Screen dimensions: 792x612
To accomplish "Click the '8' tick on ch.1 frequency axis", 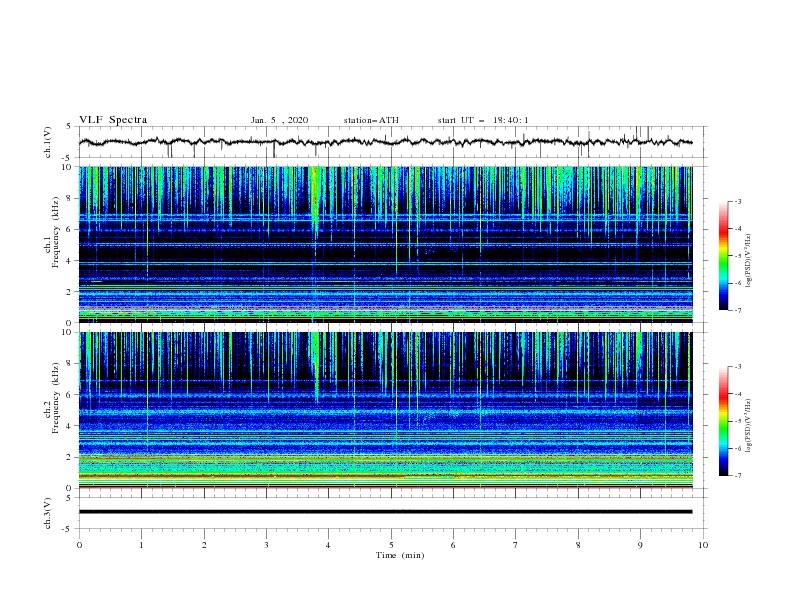I will tap(70, 198).
